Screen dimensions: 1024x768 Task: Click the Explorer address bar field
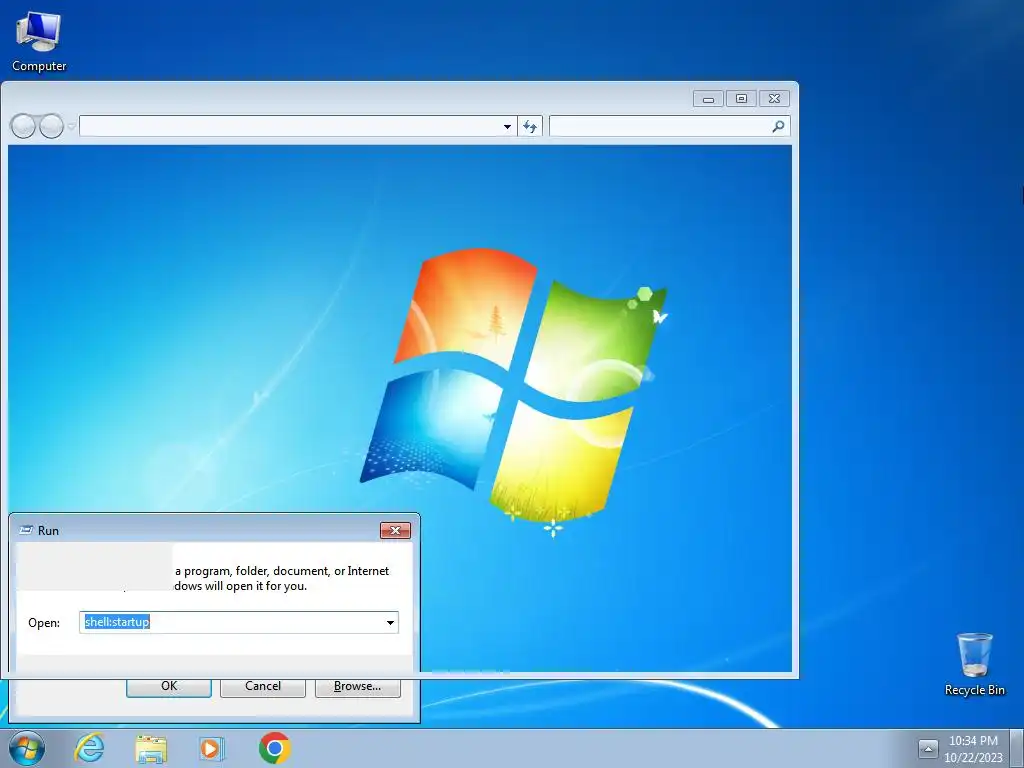[x=291, y=127]
